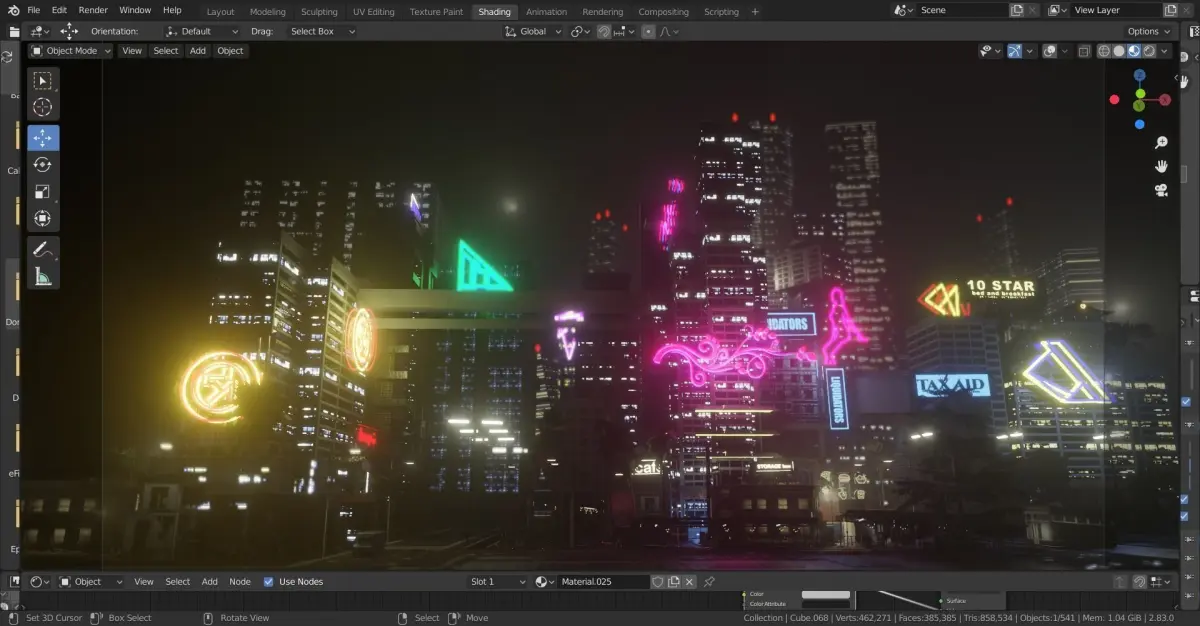Select the Cursor tool in the toolbar
1200x626 pixels.
click(43, 107)
